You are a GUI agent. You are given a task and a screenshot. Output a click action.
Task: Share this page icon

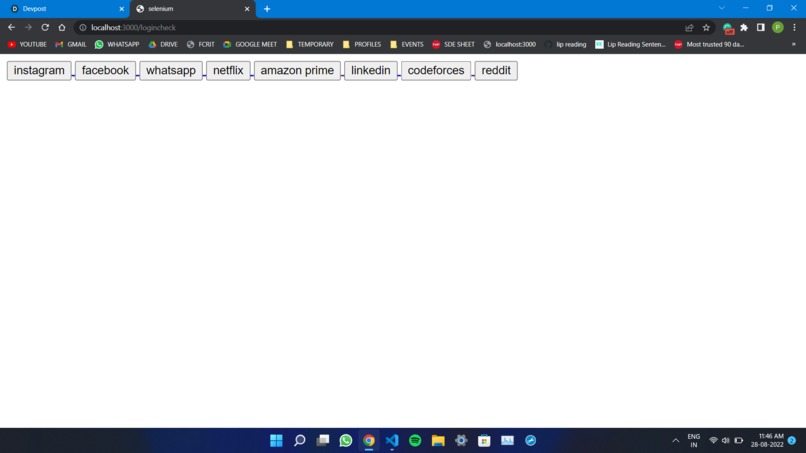[689, 27]
